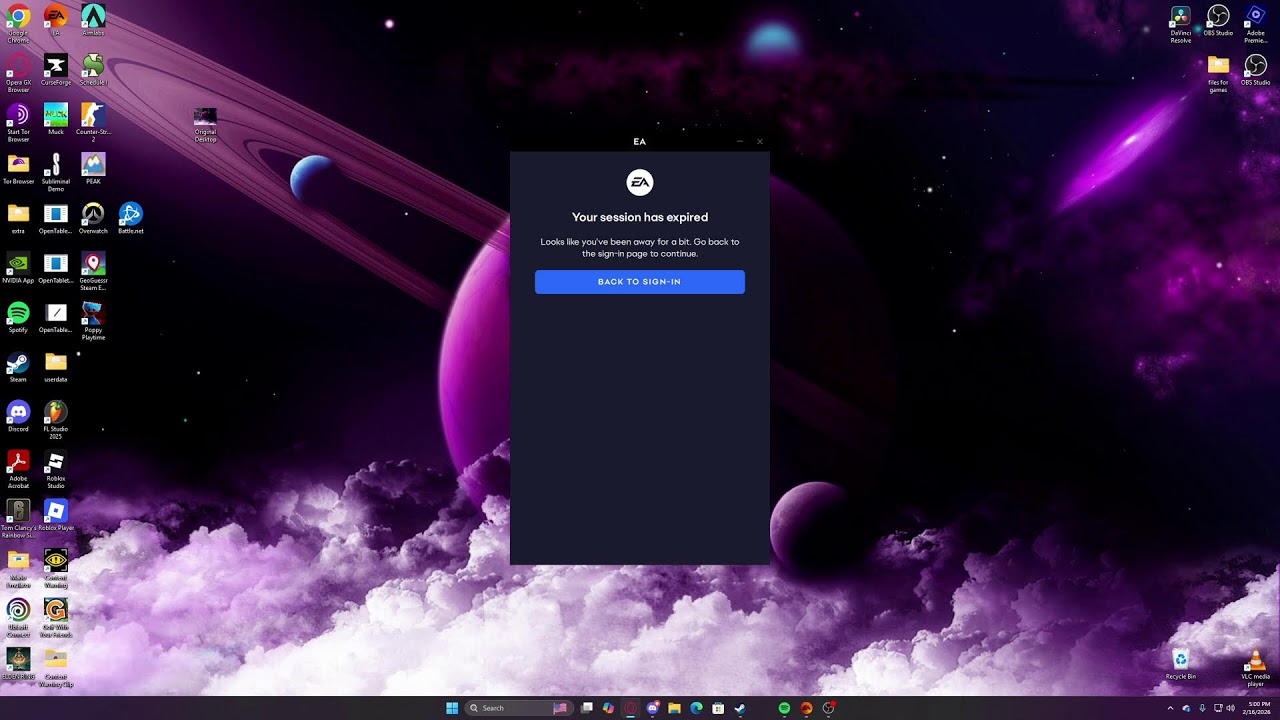Screen dimensions: 1280x720
Task: Click the taskbar Search box
Action: point(520,708)
